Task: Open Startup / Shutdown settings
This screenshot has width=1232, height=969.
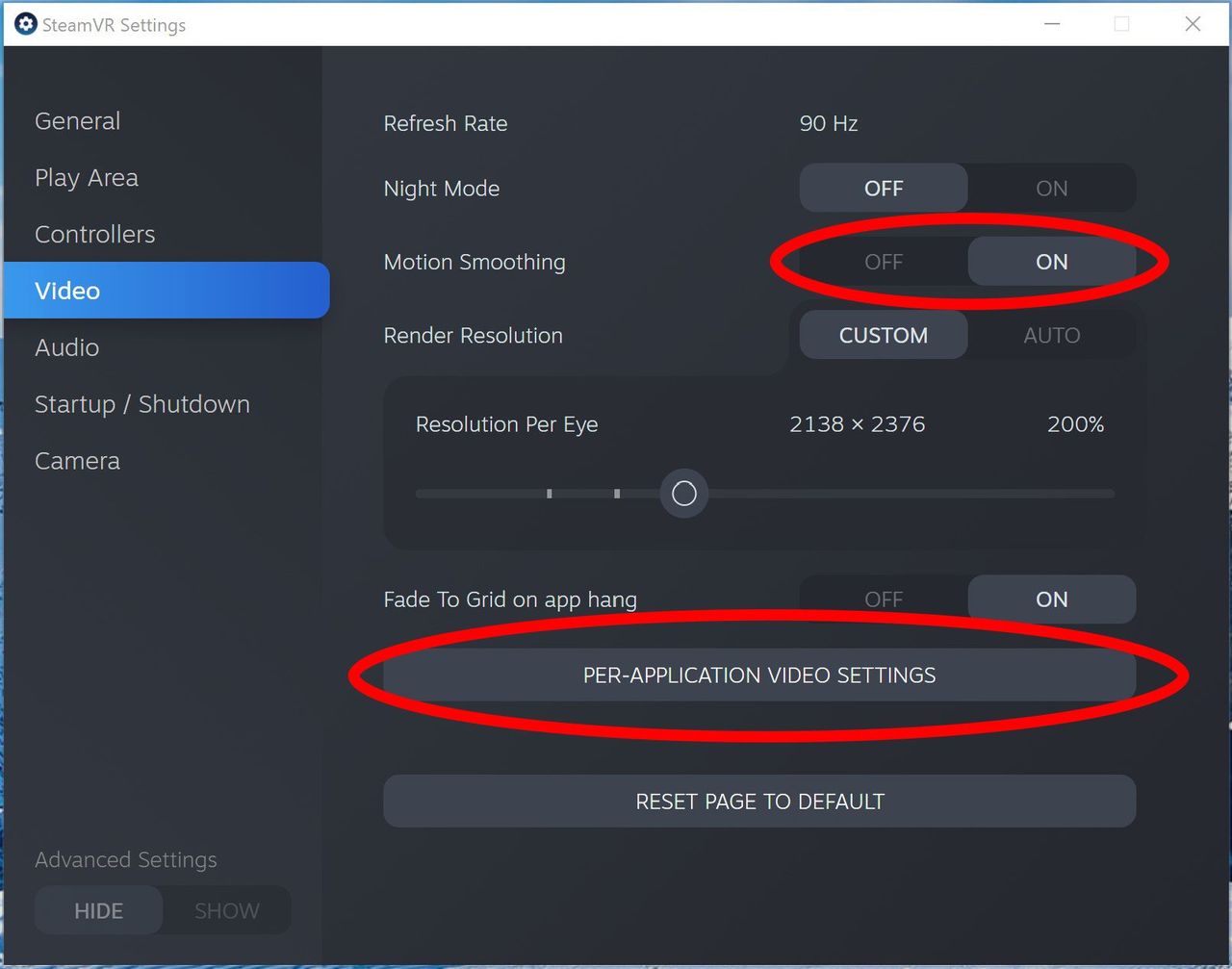Action: pyautogui.click(x=142, y=404)
